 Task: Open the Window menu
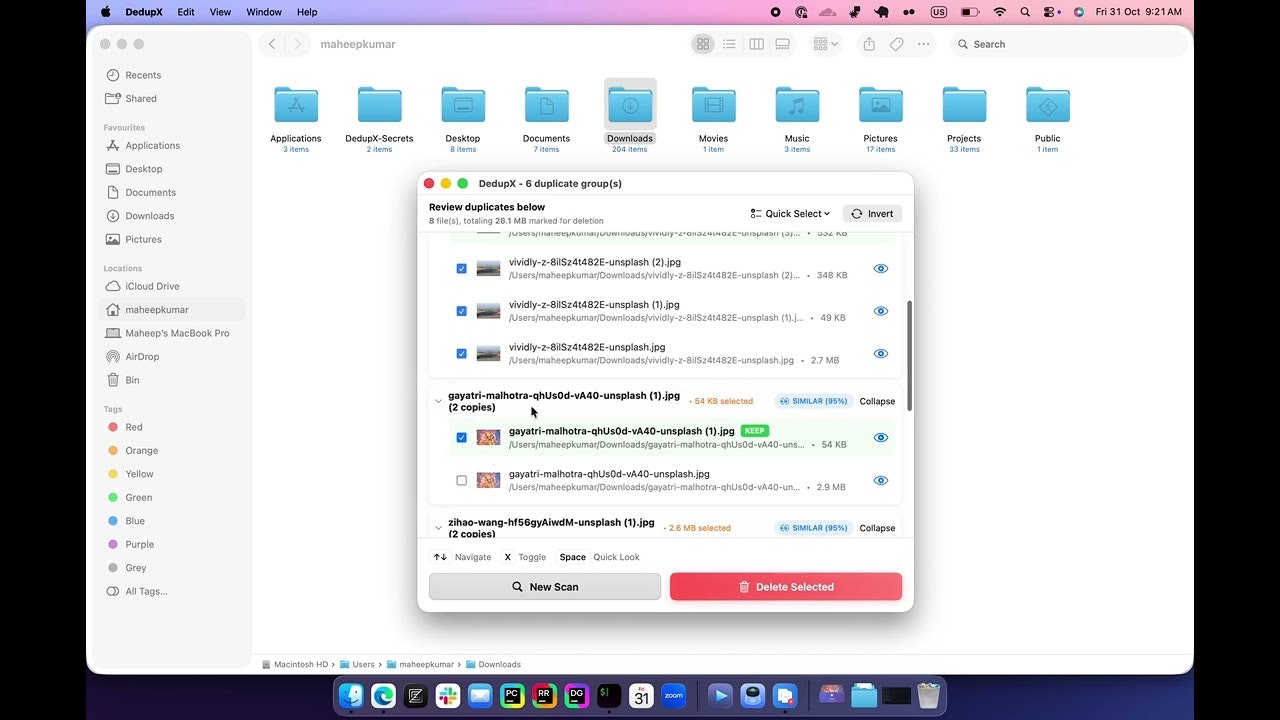tap(264, 12)
